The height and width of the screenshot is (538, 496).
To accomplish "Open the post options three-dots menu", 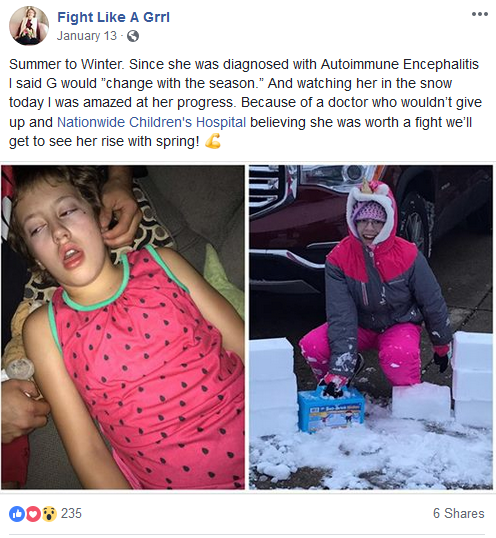I will coord(480,14).
